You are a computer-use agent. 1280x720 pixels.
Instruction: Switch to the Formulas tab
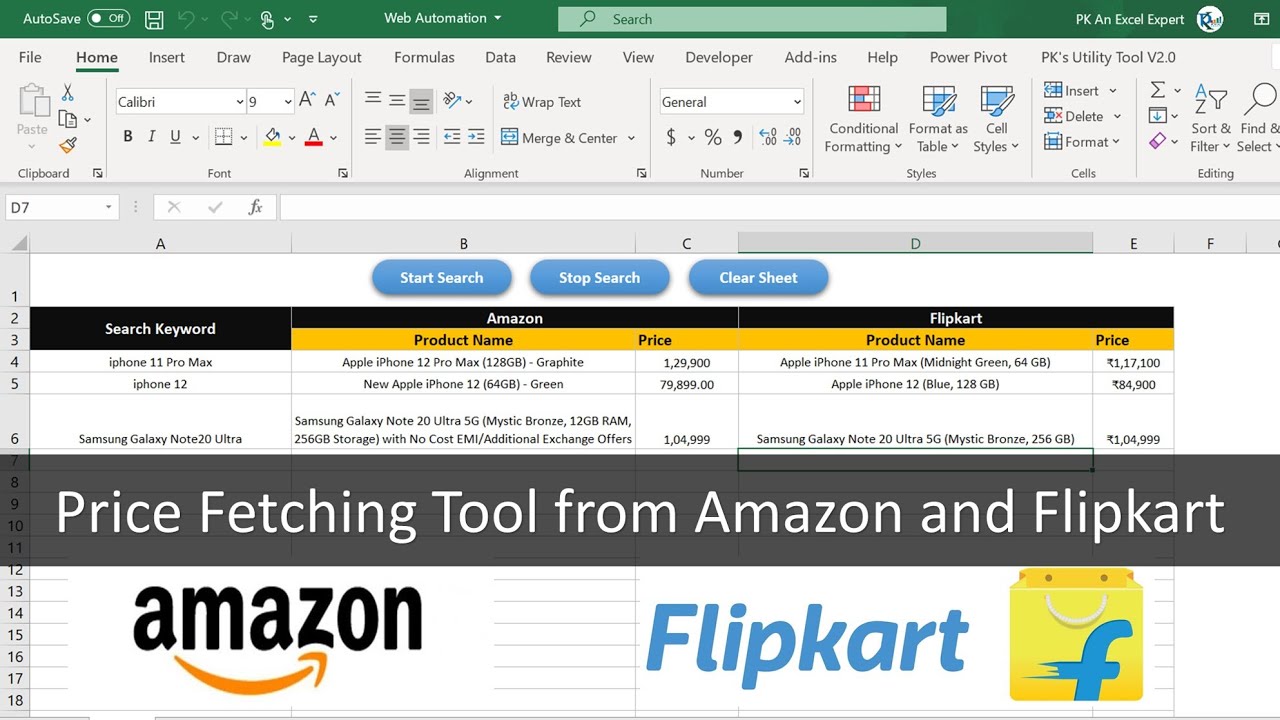point(424,57)
